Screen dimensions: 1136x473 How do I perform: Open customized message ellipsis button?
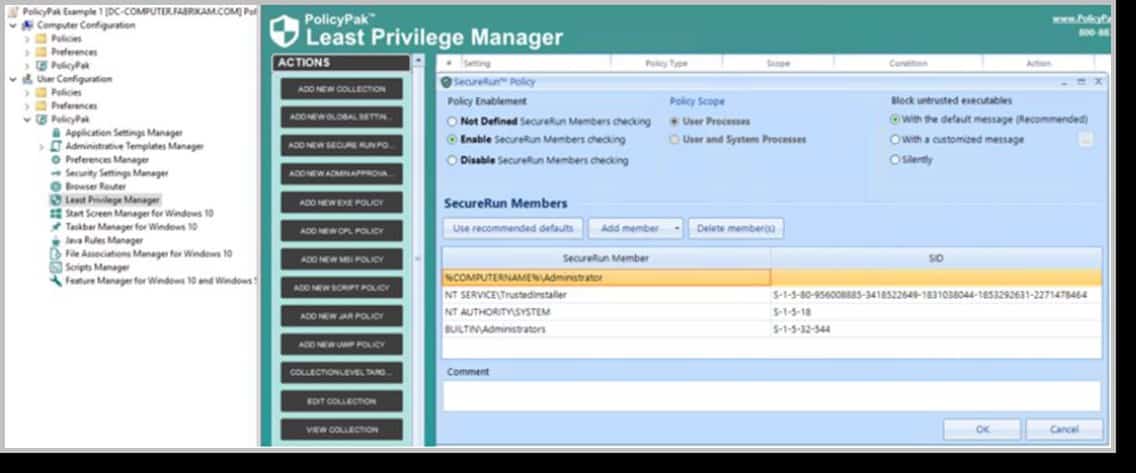(x=1085, y=141)
